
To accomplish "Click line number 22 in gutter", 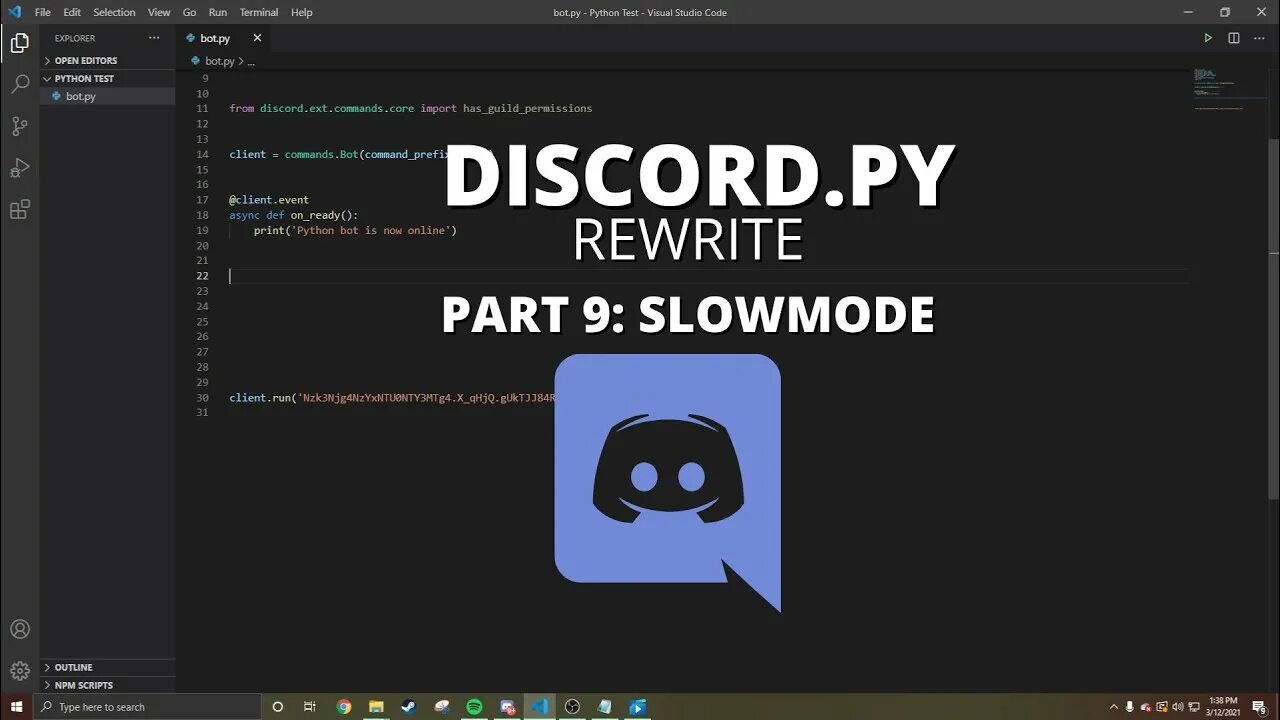I will (203, 276).
